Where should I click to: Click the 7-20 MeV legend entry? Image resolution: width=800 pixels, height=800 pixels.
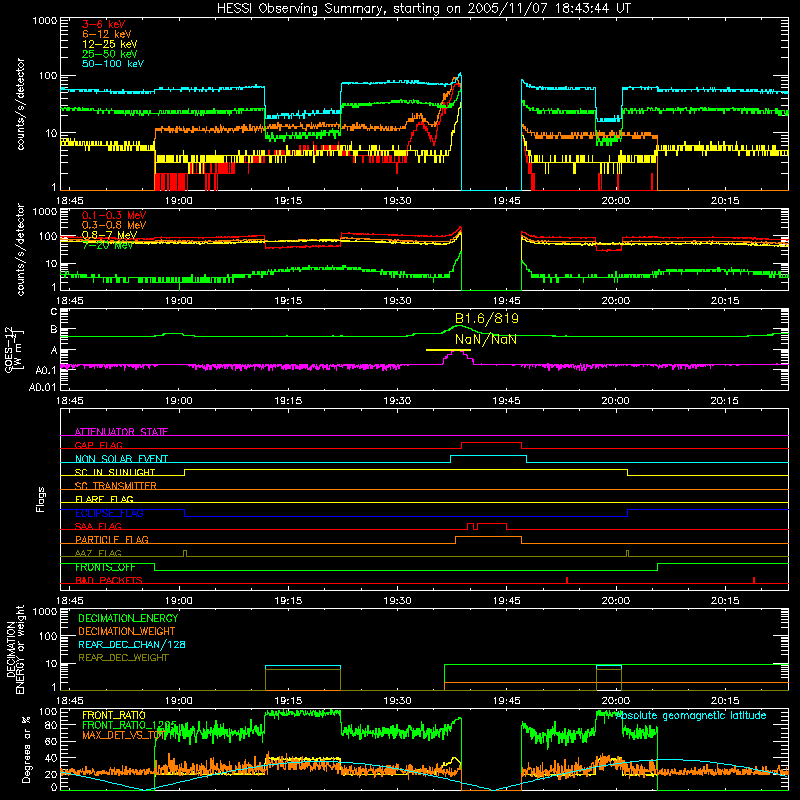[x=108, y=245]
